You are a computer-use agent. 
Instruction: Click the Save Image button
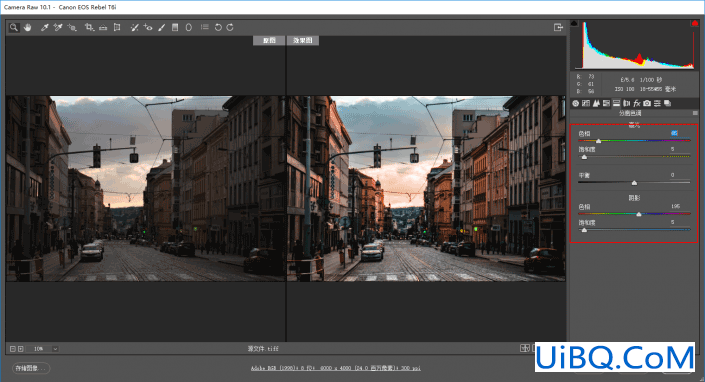pos(30,368)
